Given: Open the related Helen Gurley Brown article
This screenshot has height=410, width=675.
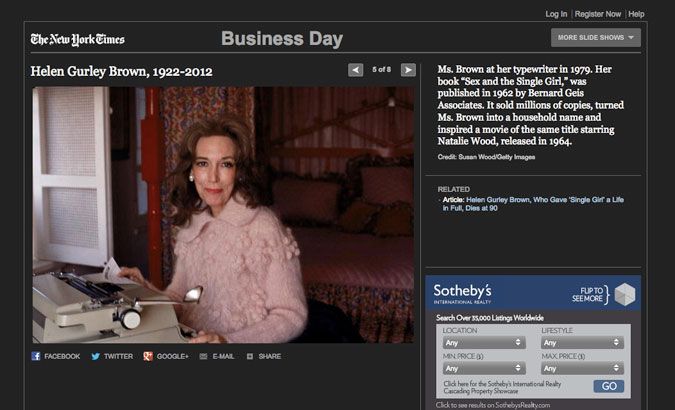Looking at the screenshot, I should [533, 204].
